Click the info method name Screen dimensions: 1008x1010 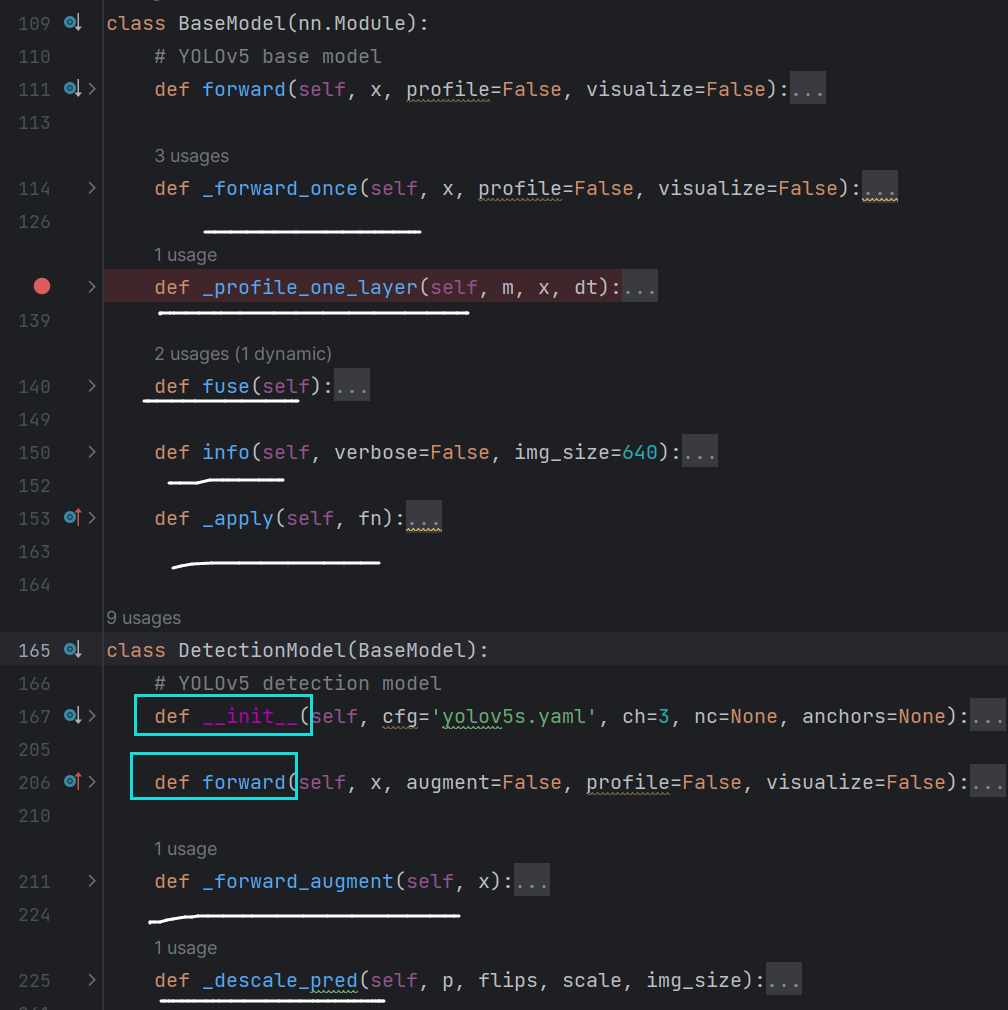point(225,452)
